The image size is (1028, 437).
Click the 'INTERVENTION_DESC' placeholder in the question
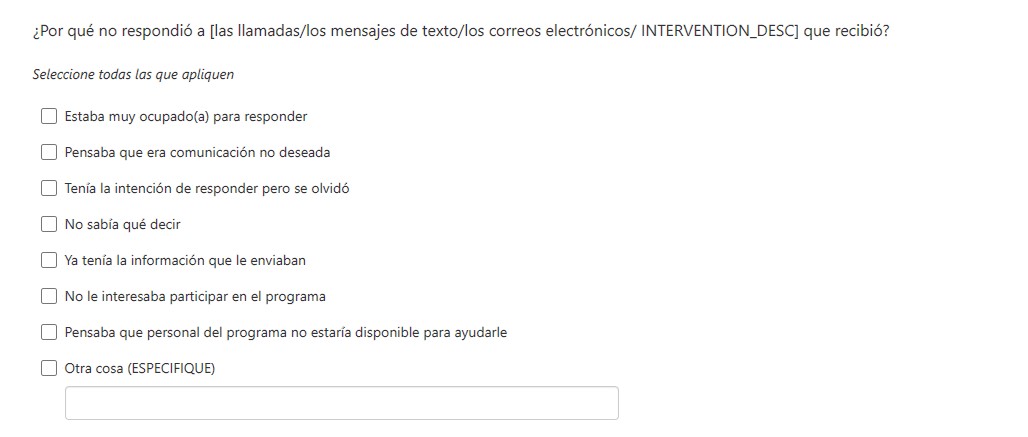tap(718, 31)
